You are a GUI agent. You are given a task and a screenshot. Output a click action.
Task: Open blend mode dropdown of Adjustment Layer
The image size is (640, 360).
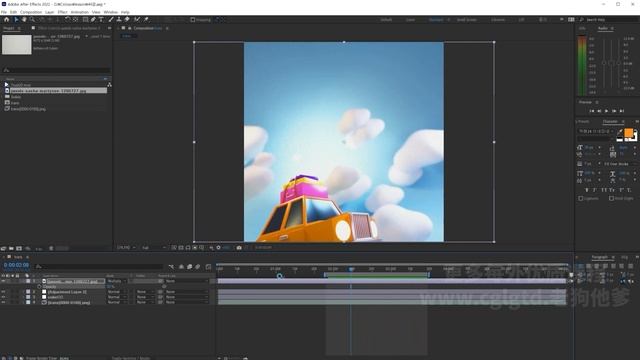click(117, 292)
